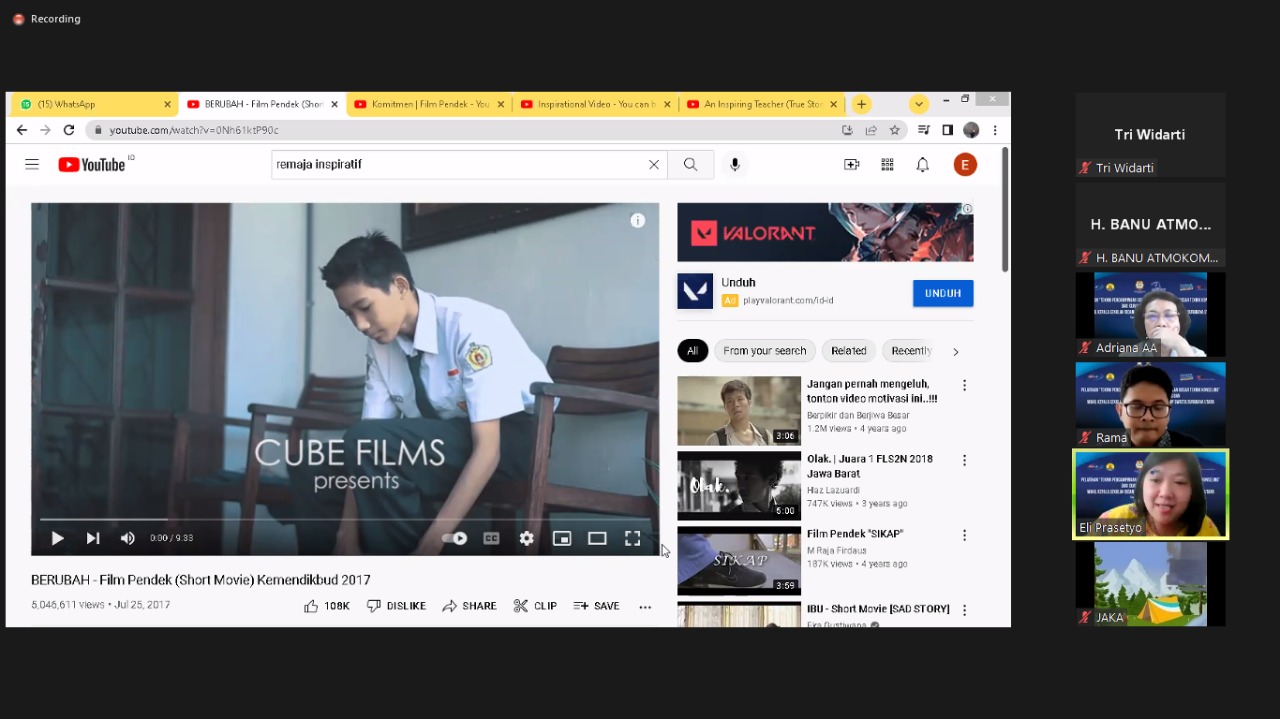Open options menu for Film Pendek SIKAP
The image size is (1280, 719).
click(964, 535)
